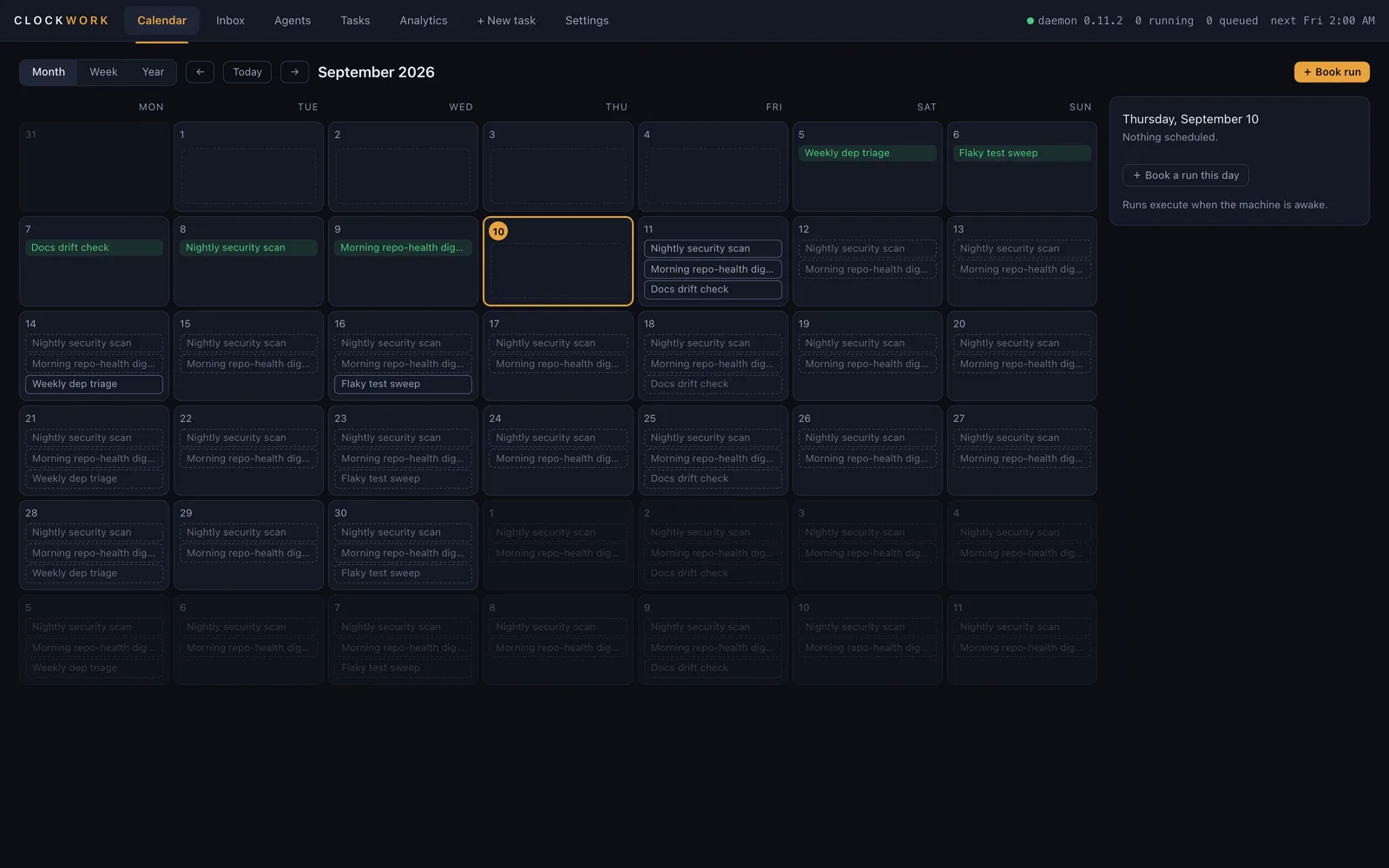Open the Analytics tab
This screenshot has width=1389, height=868.
[424, 21]
